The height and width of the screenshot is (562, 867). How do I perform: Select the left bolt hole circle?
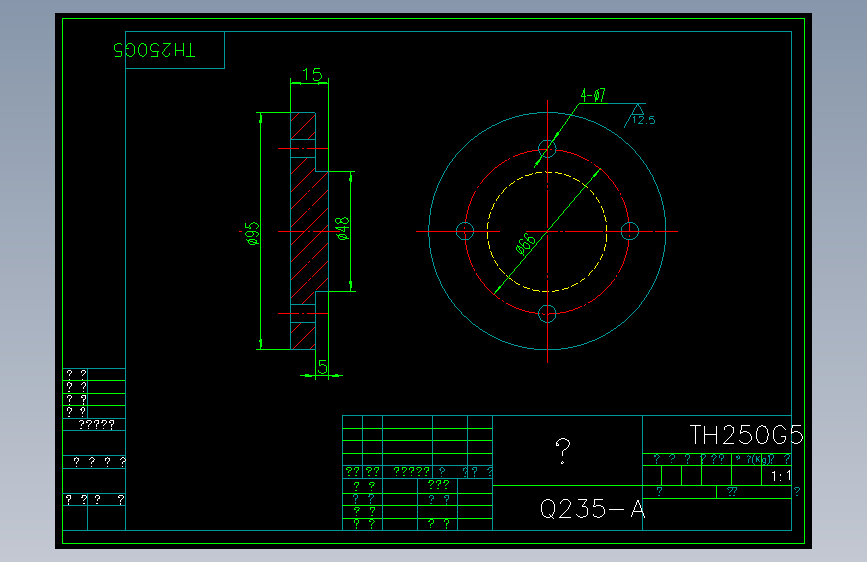464,231
